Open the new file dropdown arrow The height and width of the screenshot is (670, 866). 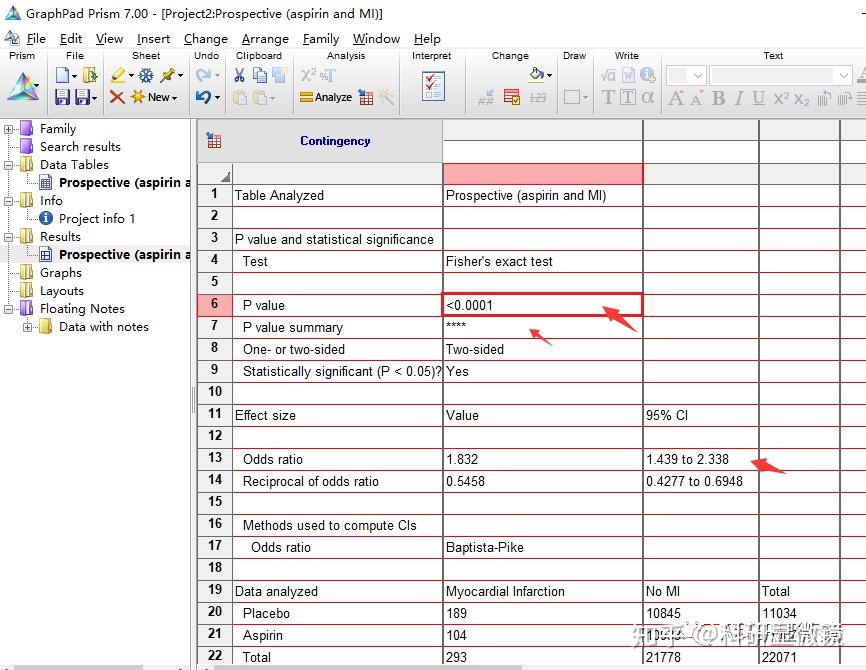(74, 76)
